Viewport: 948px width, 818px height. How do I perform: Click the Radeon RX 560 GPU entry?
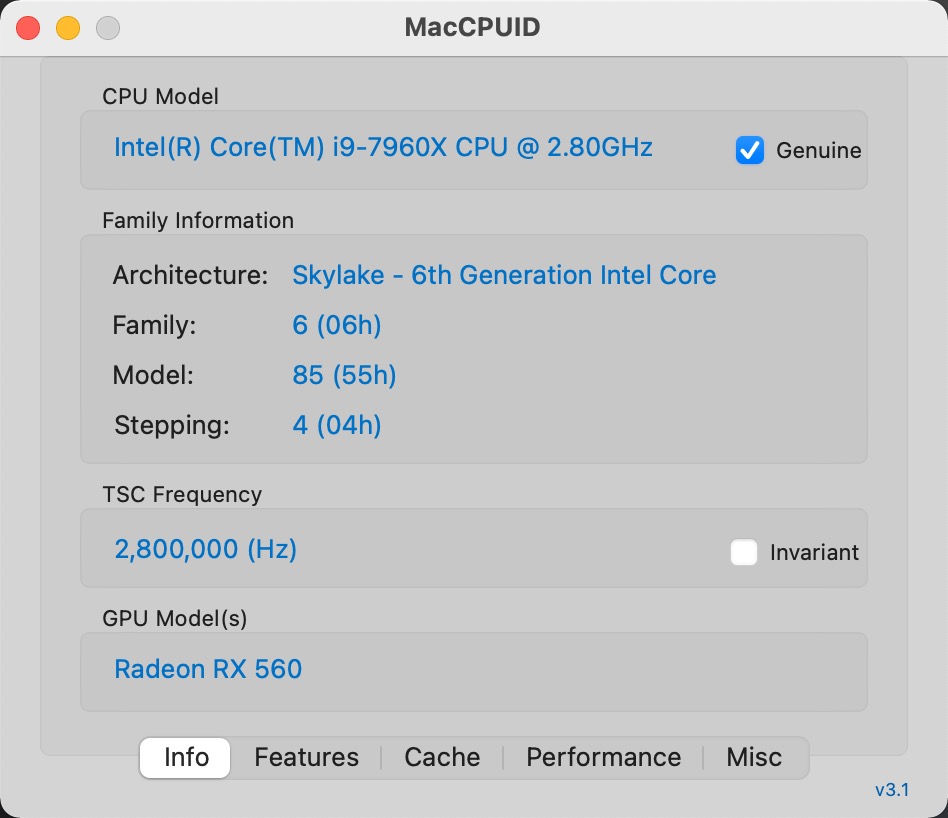click(x=208, y=669)
